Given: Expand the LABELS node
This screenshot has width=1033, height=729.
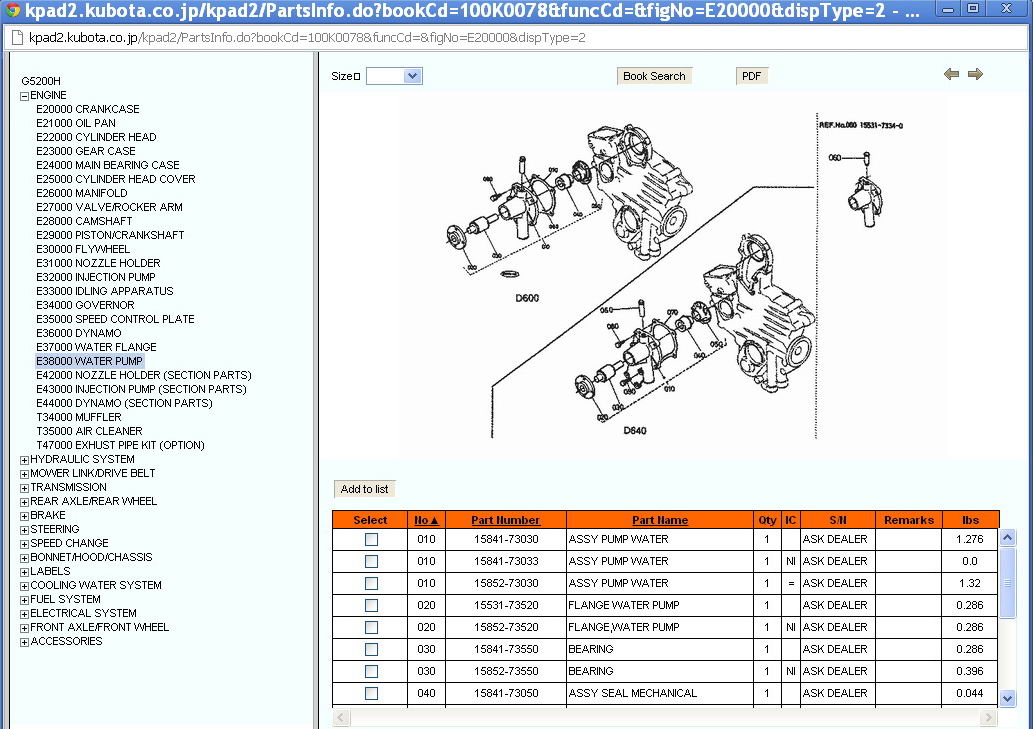Looking at the screenshot, I should [24, 572].
